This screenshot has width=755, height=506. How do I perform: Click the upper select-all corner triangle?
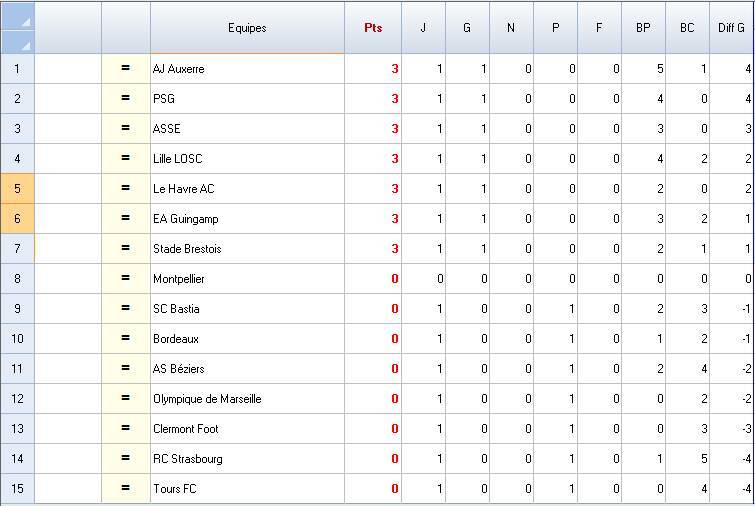(25, 20)
